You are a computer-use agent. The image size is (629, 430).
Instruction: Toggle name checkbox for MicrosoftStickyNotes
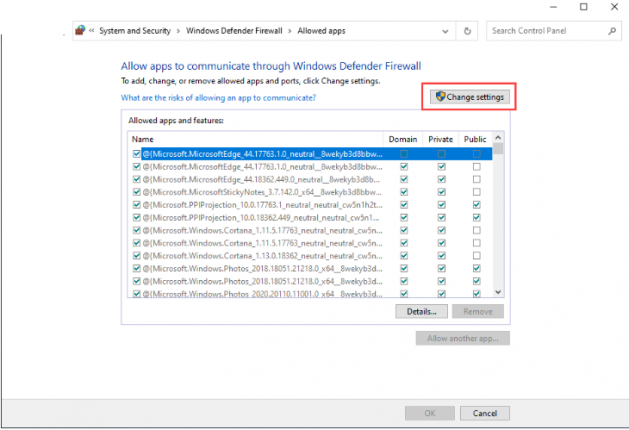point(136,192)
